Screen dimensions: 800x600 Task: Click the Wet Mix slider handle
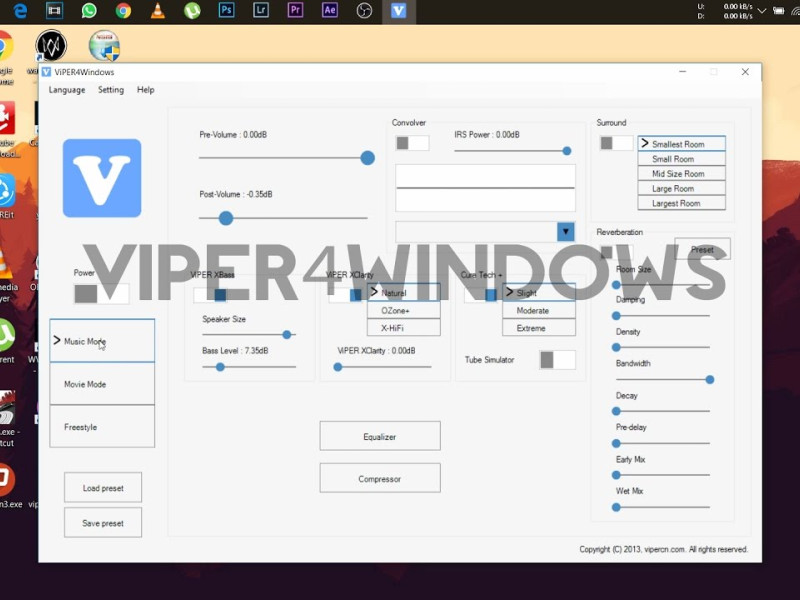(x=616, y=508)
